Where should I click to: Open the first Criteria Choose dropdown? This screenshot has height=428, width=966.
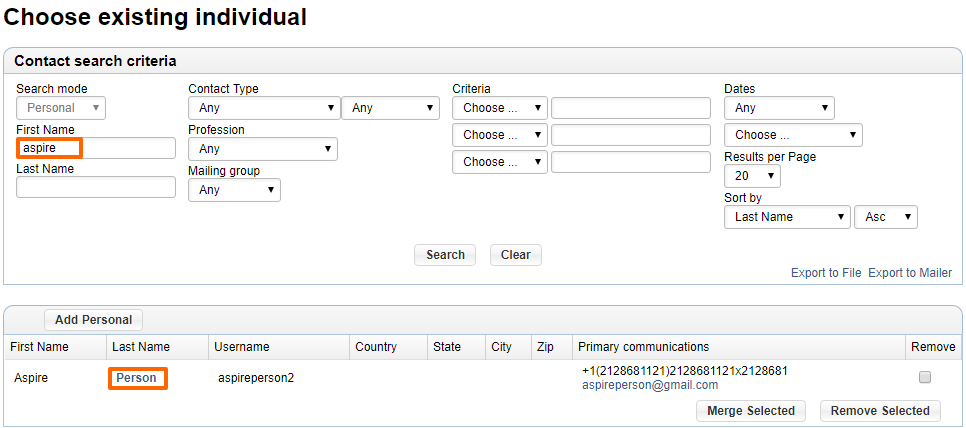(x=500, y=108)
